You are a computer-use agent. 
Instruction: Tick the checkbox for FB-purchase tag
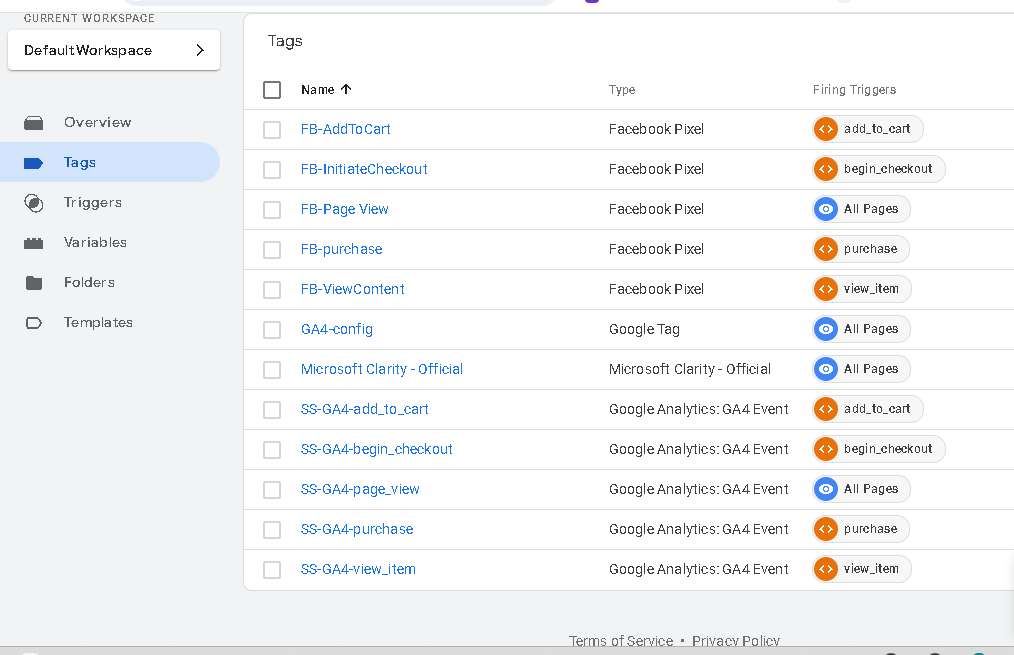point(272,250)
